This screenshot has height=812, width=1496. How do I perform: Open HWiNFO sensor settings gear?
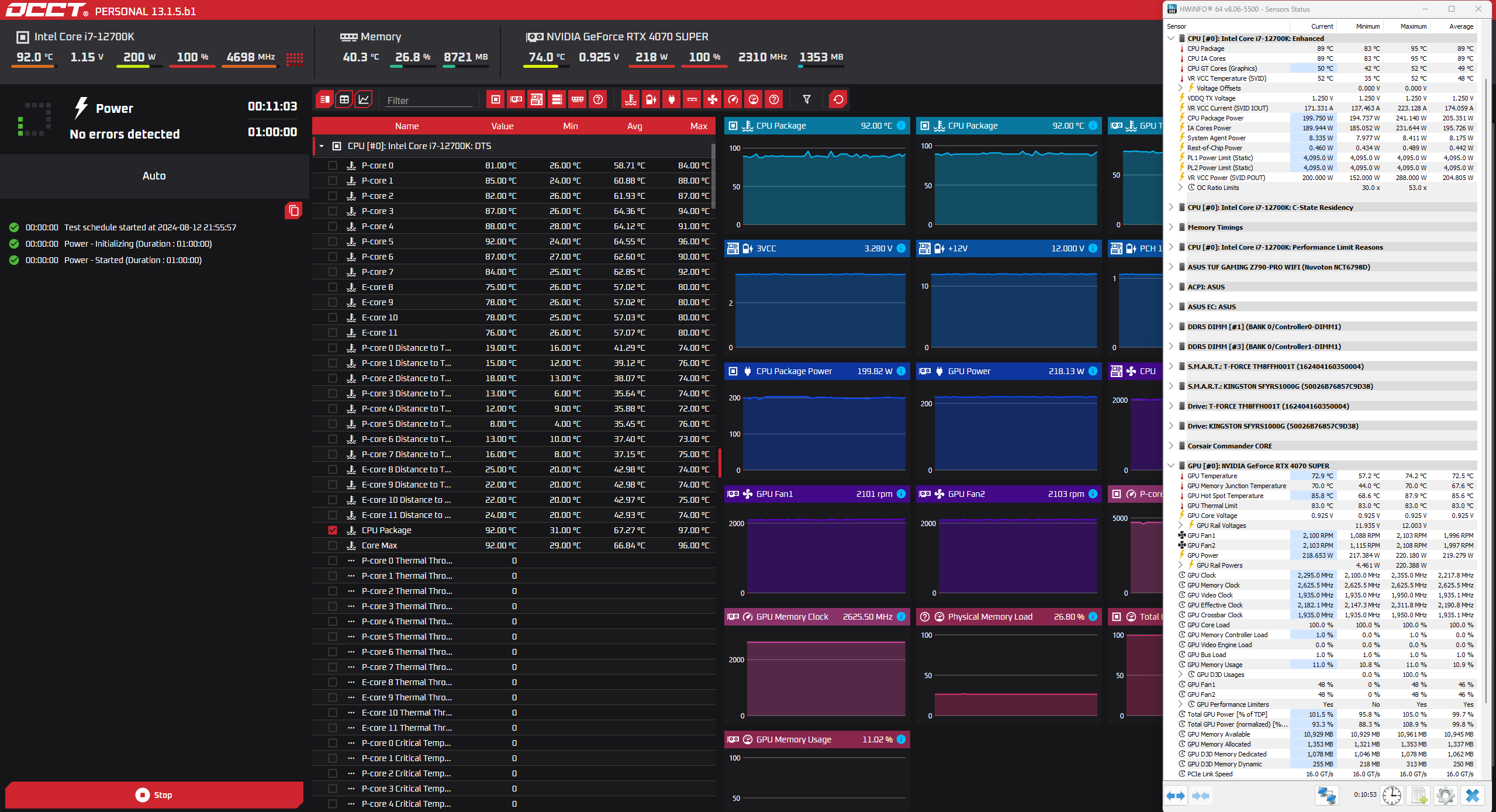coord(1446,796)
